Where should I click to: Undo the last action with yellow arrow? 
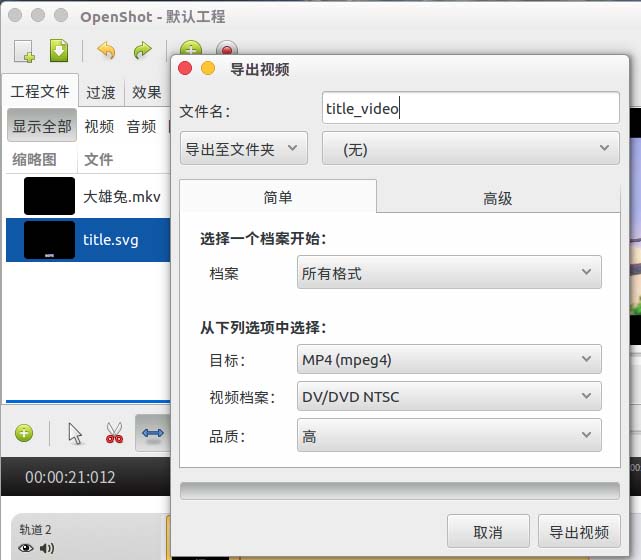(x=106, y=51)
